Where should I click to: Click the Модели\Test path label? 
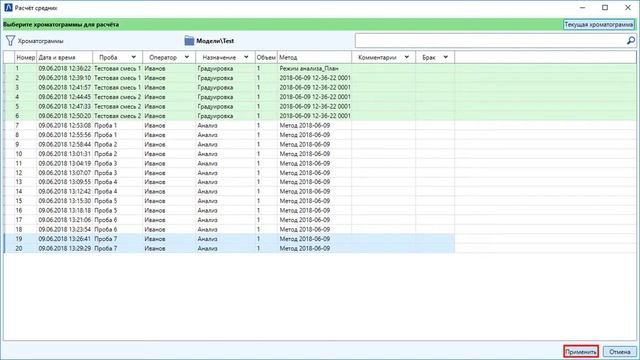(x=215, y=41)
